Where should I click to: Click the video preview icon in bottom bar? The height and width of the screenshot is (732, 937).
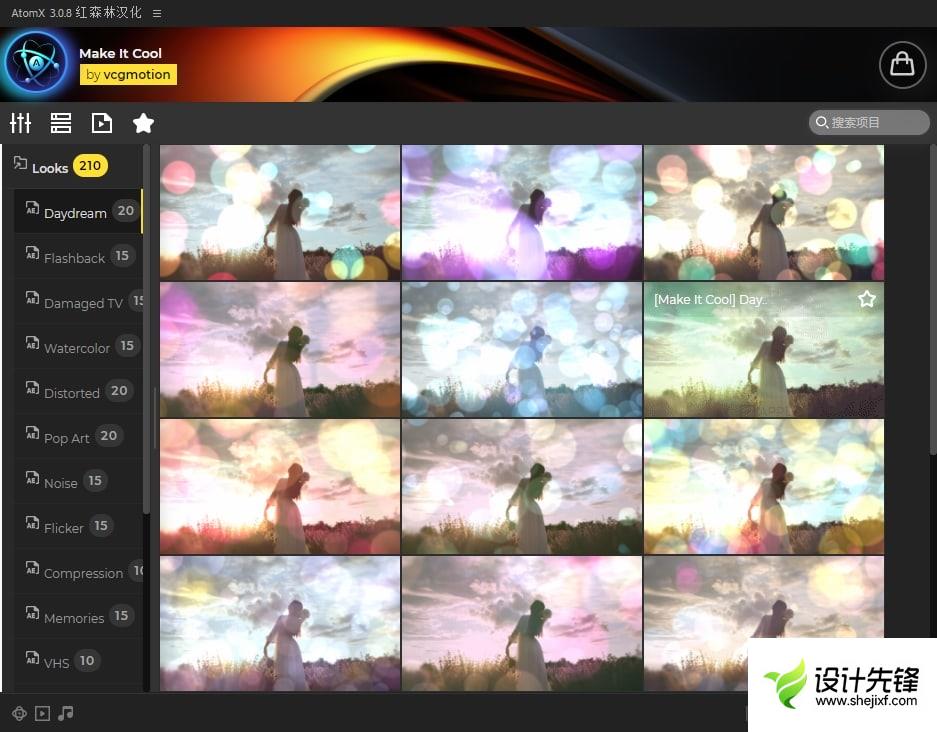[42, 713]
